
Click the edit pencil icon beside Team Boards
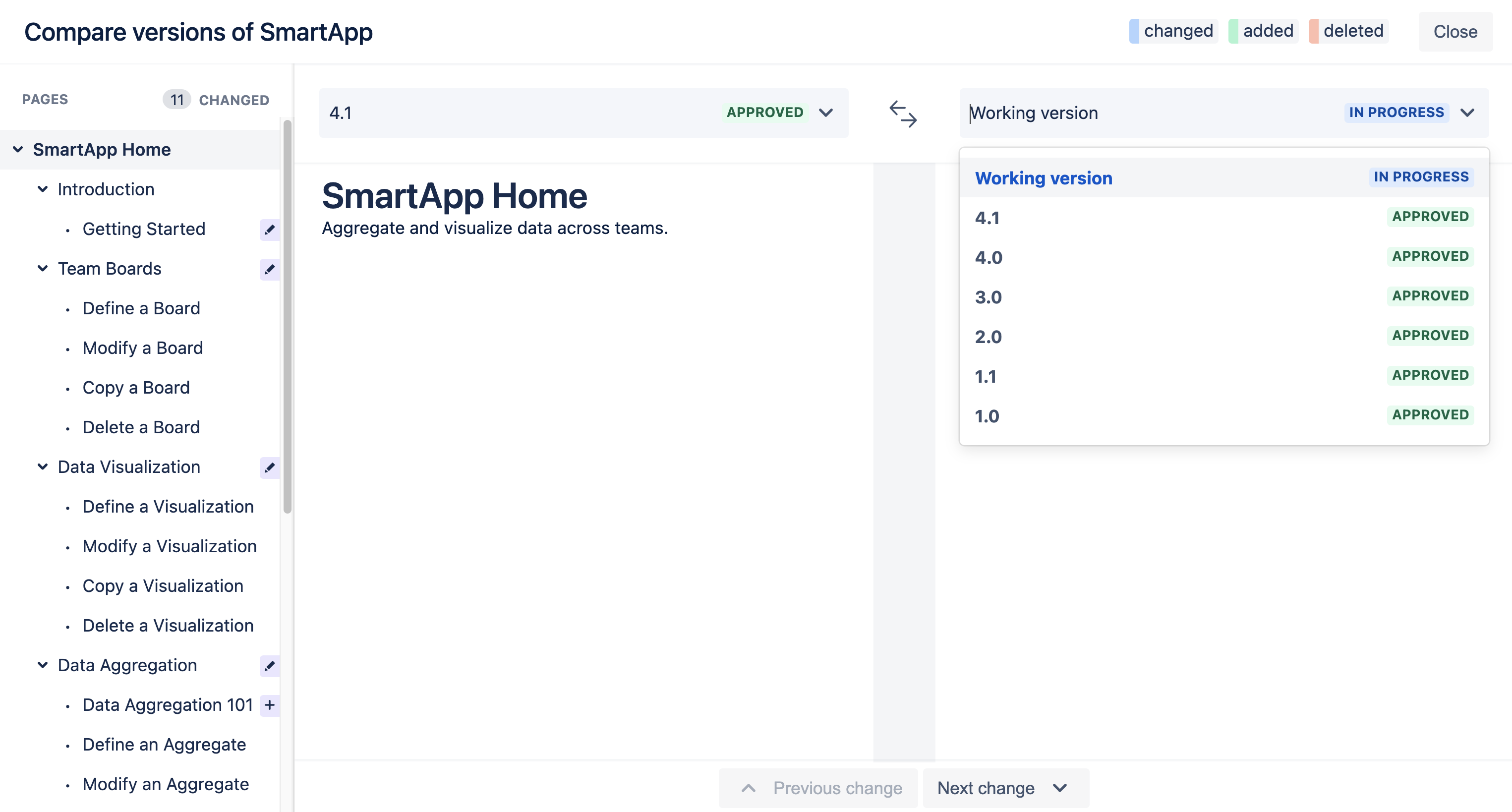pos(269,270)
